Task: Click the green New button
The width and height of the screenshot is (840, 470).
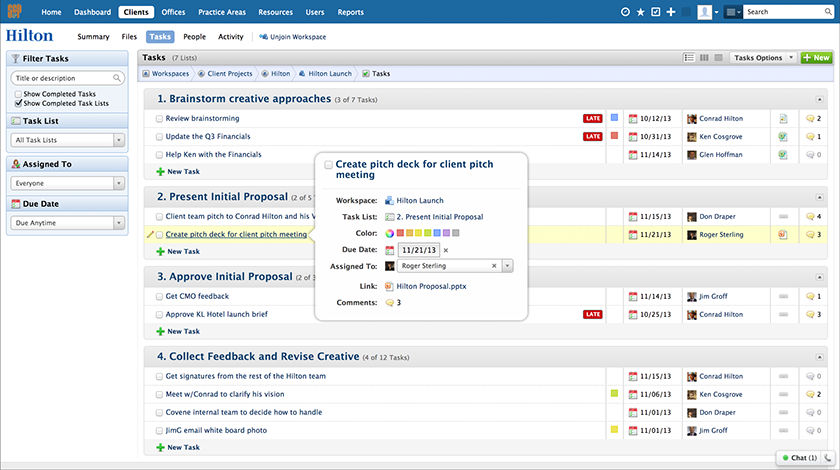Action: pyautogui.click(x=816, y=58)
